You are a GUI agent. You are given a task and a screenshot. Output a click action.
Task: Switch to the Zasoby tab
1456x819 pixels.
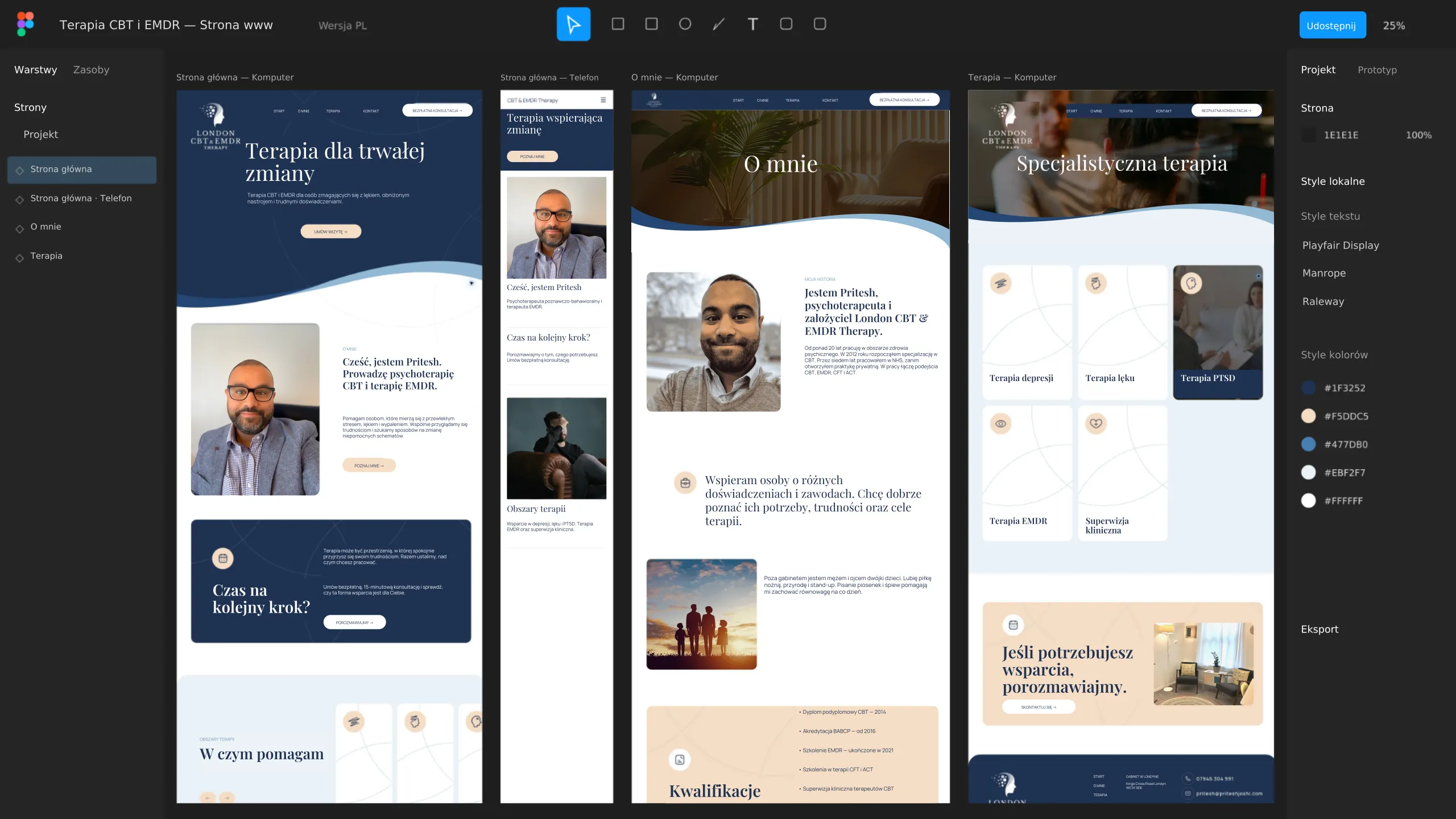(x=91, y=70)
